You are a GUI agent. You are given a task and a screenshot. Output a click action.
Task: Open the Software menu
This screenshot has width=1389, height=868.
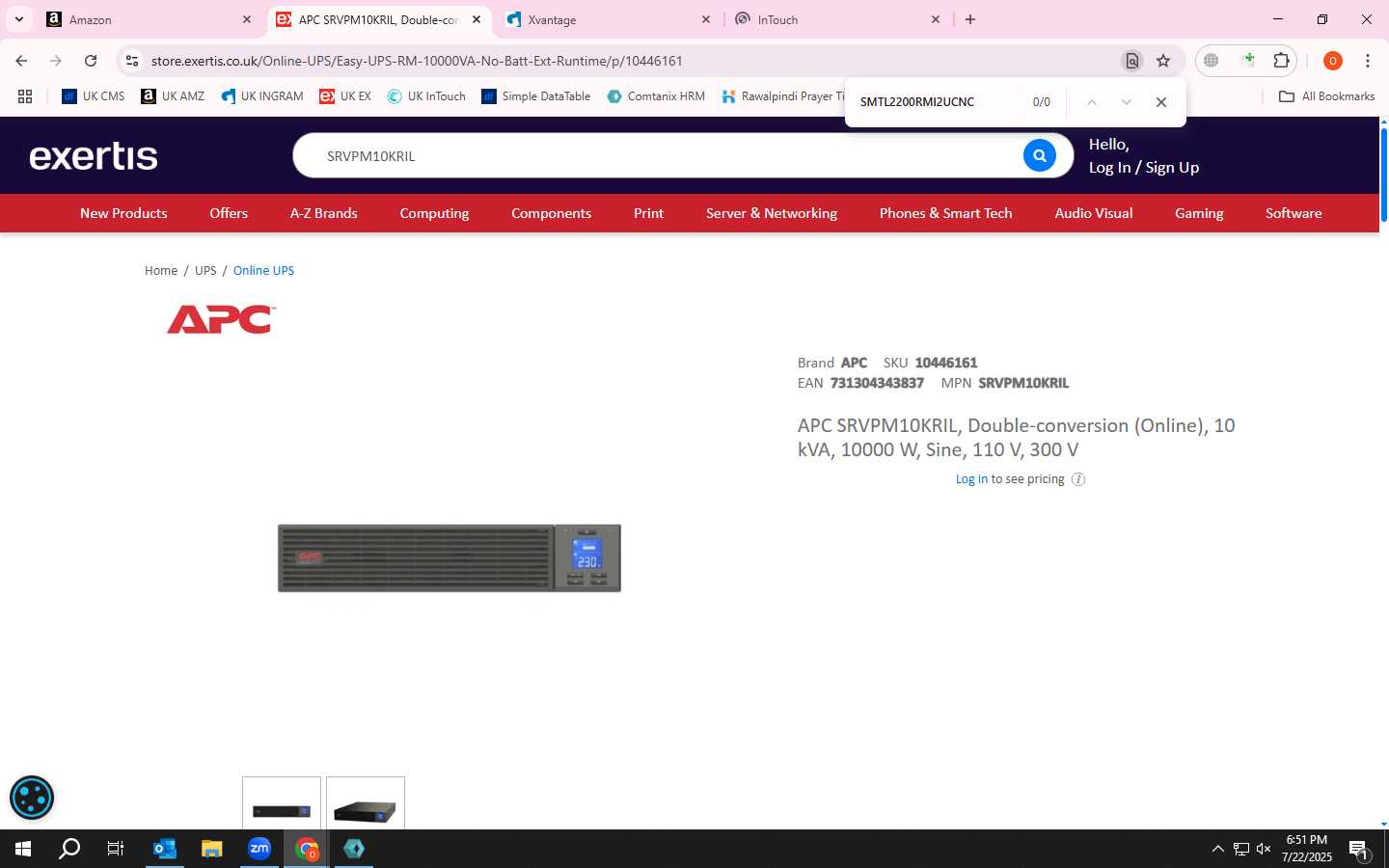[x=1294, y=213]
